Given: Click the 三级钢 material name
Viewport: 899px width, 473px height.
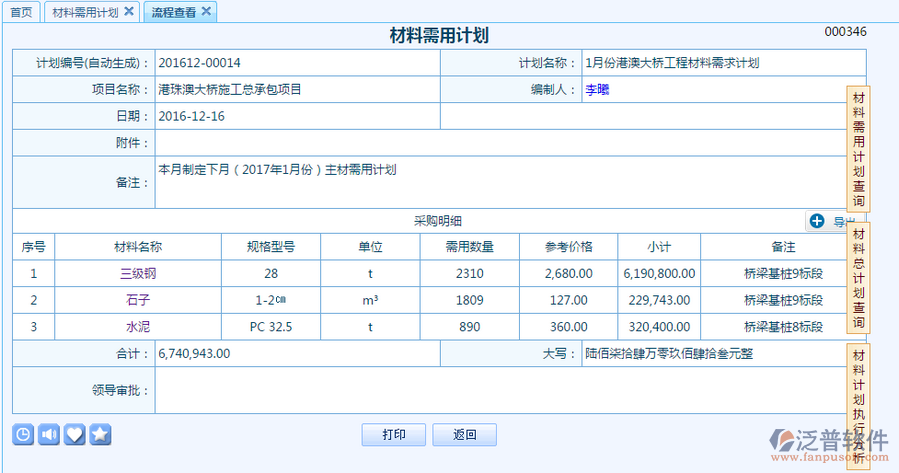Looking at the screenshot, I should 138,273.
